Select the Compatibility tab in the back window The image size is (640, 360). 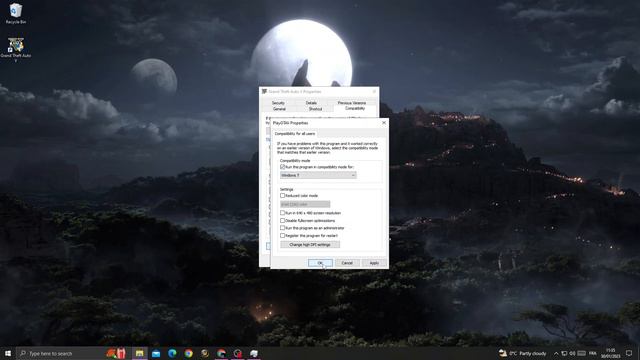(x=355, y=109)
